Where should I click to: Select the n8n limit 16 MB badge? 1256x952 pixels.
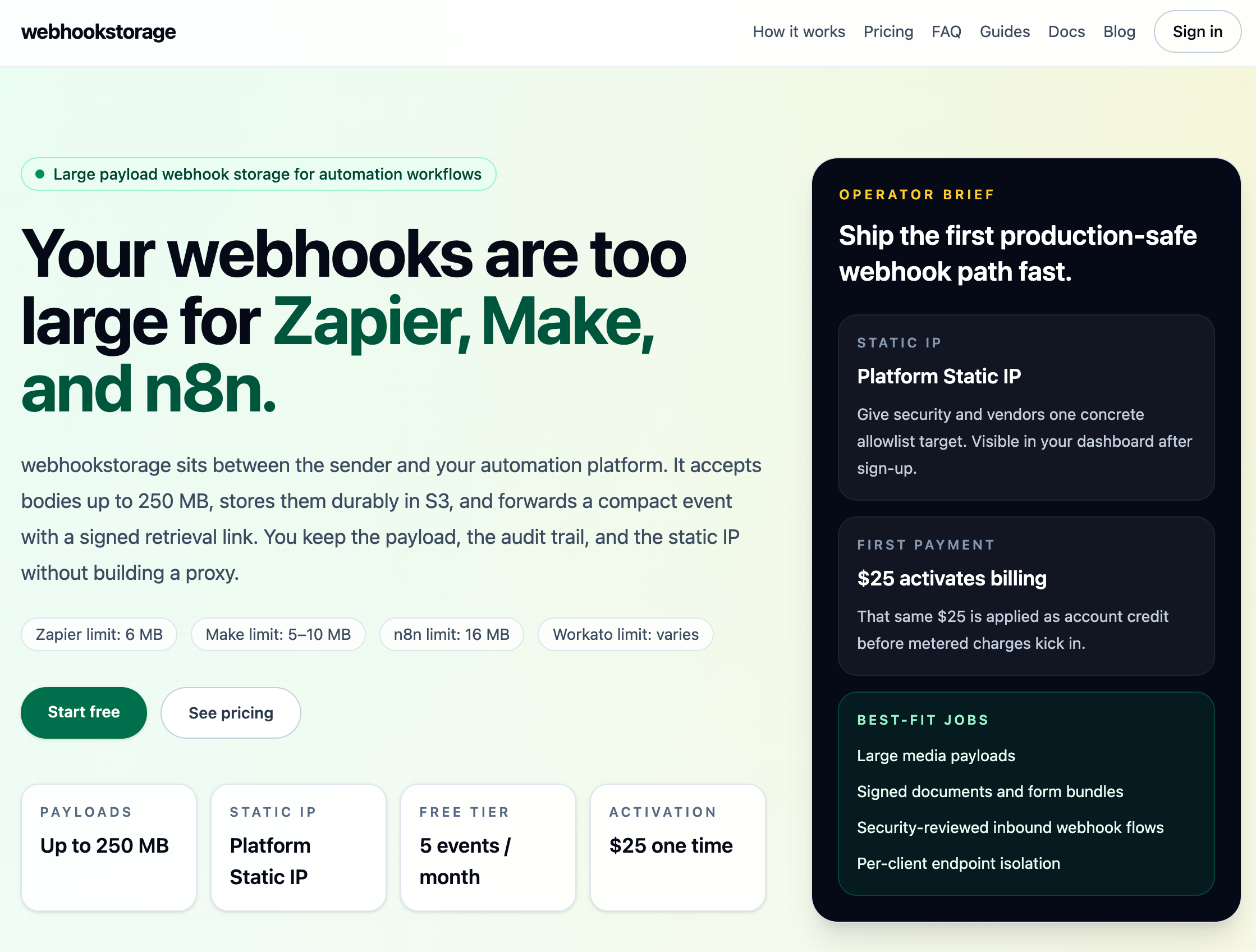[451, 634]
